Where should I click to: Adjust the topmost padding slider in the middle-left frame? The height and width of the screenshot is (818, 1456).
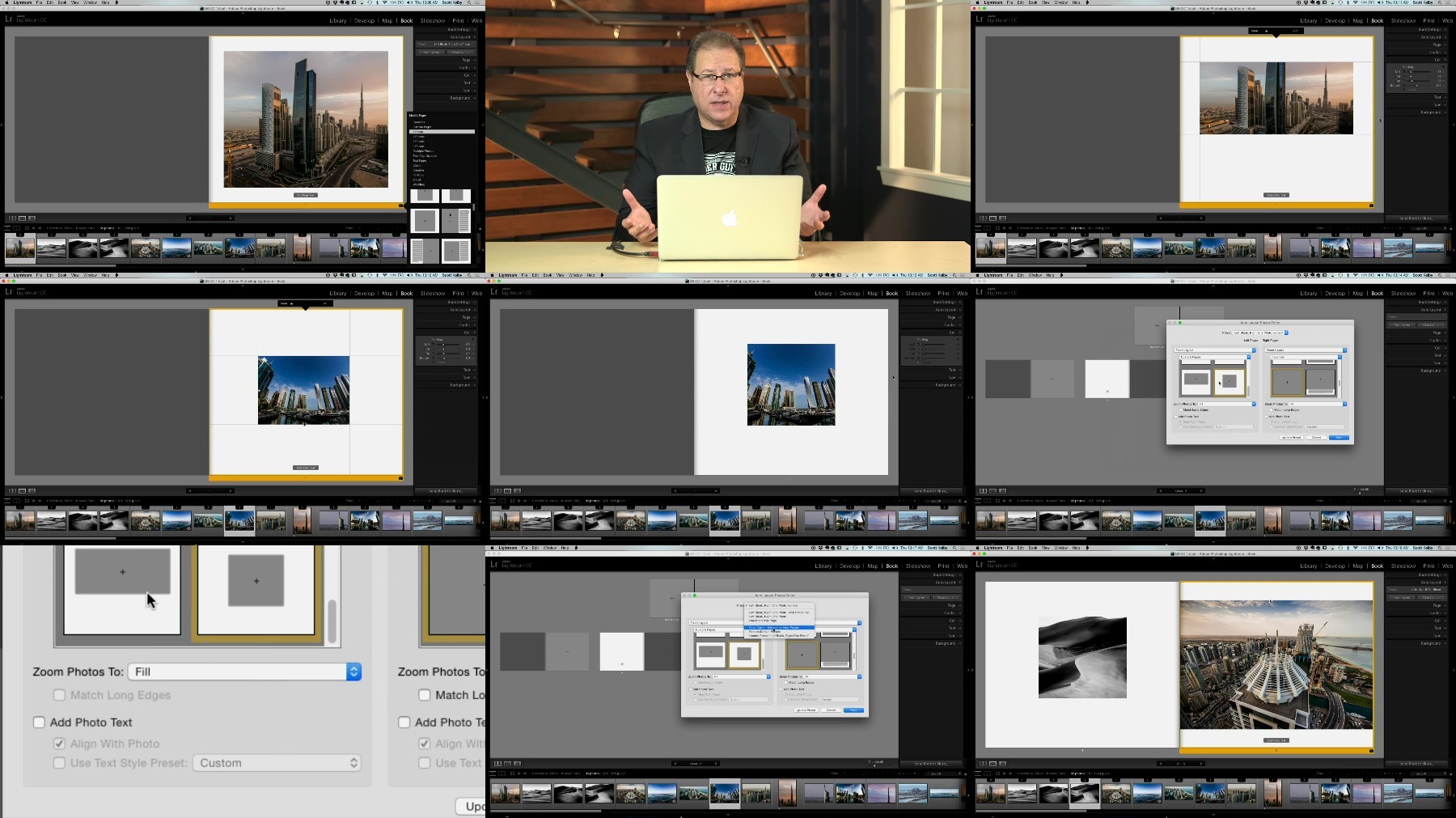point(447,344)
